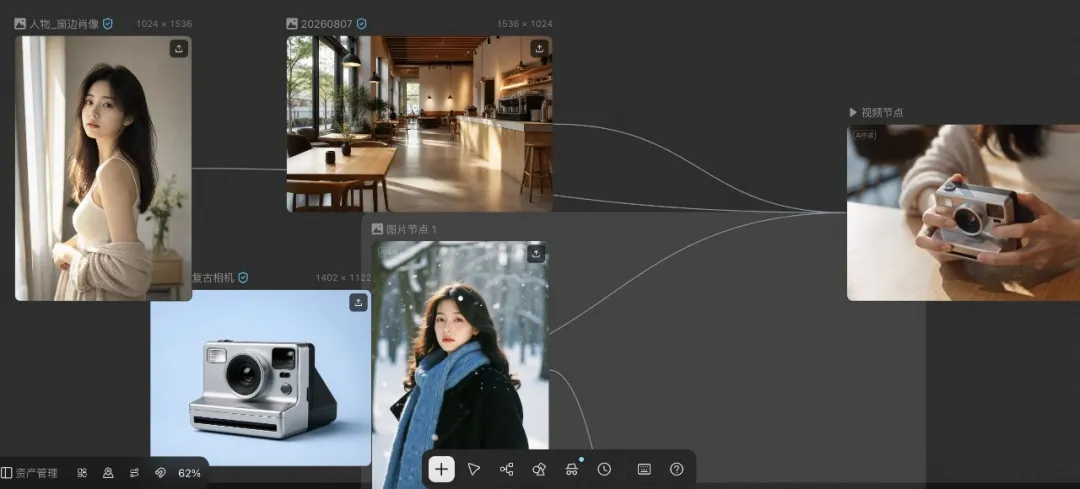Image resolution: width=1080 pixels, height=489 pixels.
Task: Open history via the clock icon
Action: click(x=604, y=469)
